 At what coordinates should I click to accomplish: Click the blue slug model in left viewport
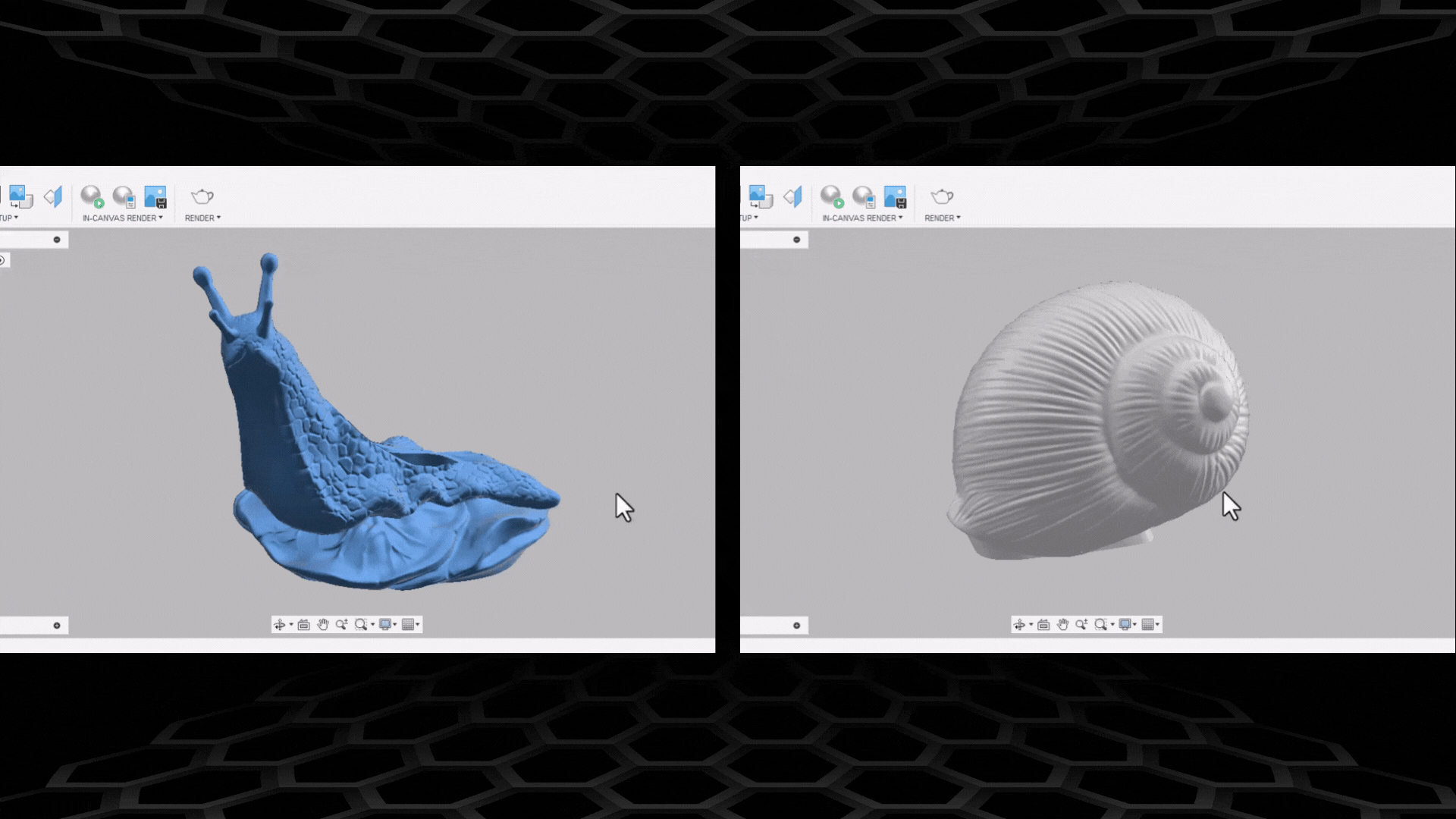[x=303, y=440]
